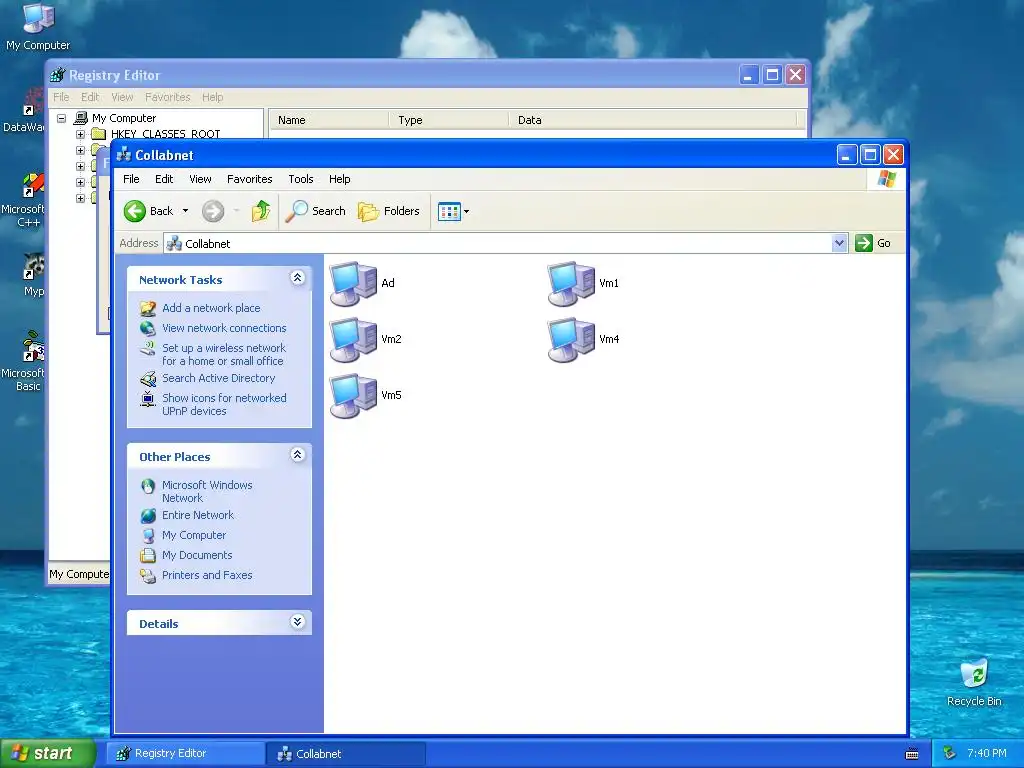Click the Search Active Directory icon
This screenshot has width=1024, height=768.
[148, 379]
